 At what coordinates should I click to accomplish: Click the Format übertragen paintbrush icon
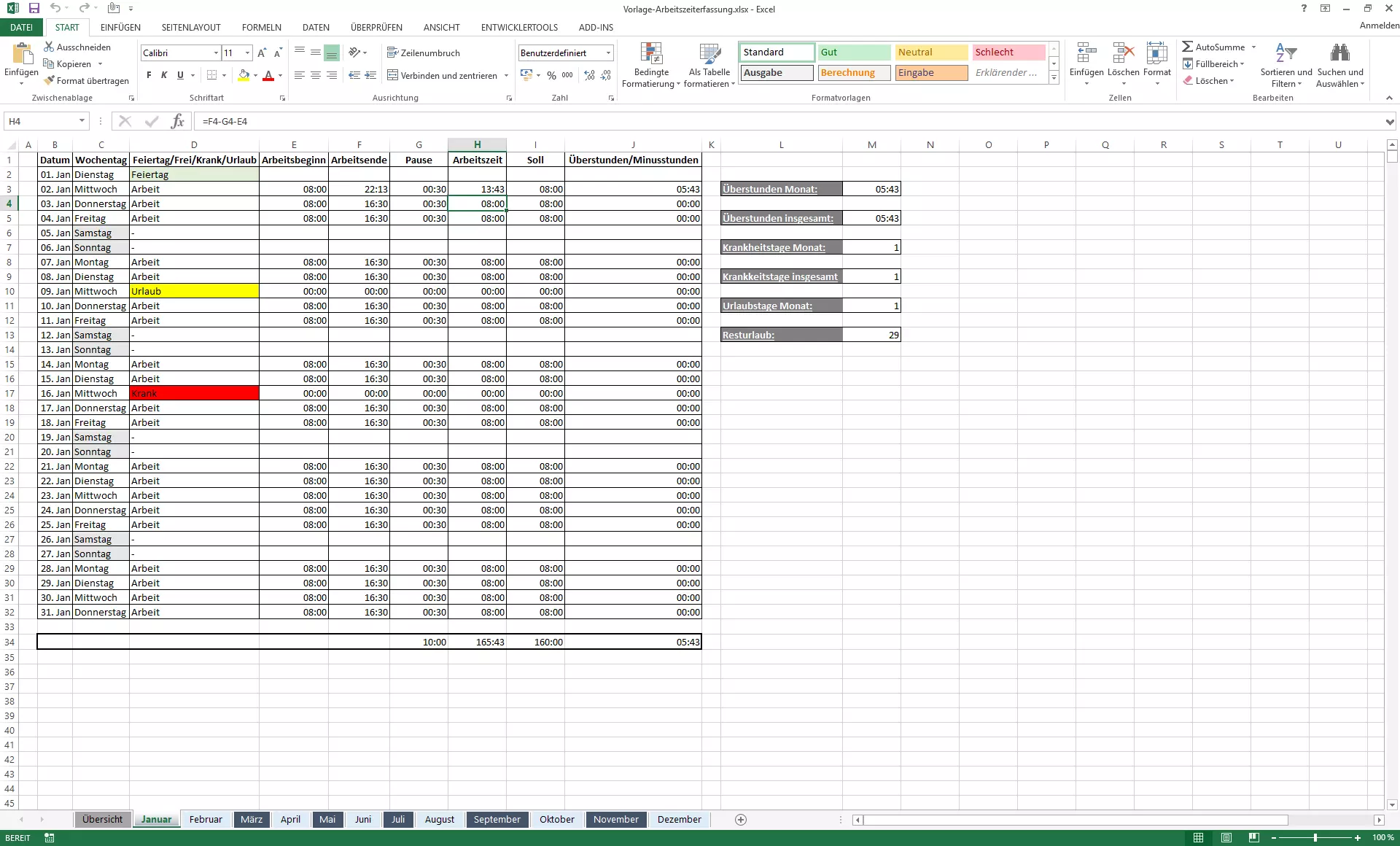click(50, 81)
